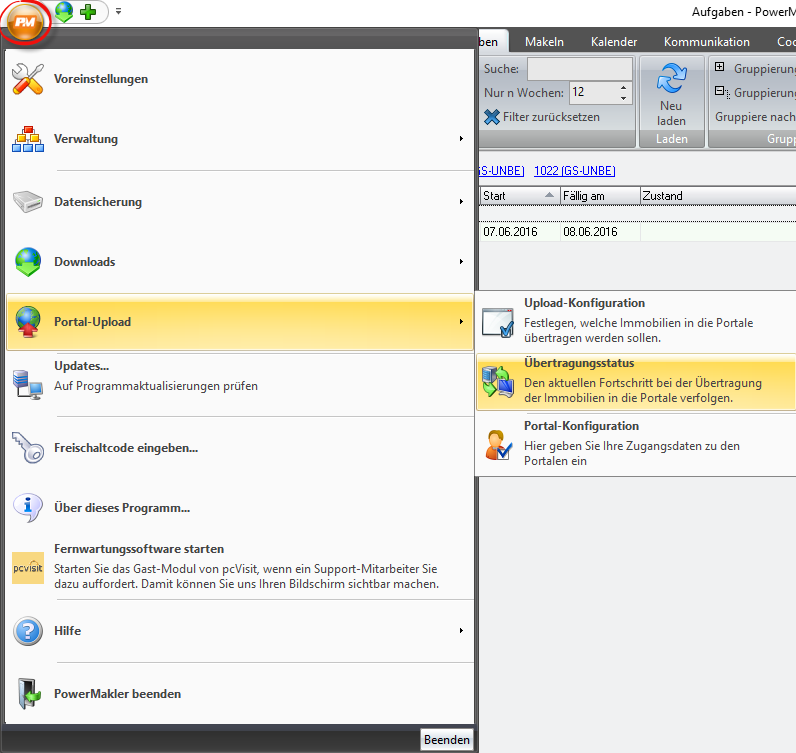Expand the Hilfe submenu arrow
This screenshot has height=753, width=796.
pyautogui.click(x=461, y=630)
